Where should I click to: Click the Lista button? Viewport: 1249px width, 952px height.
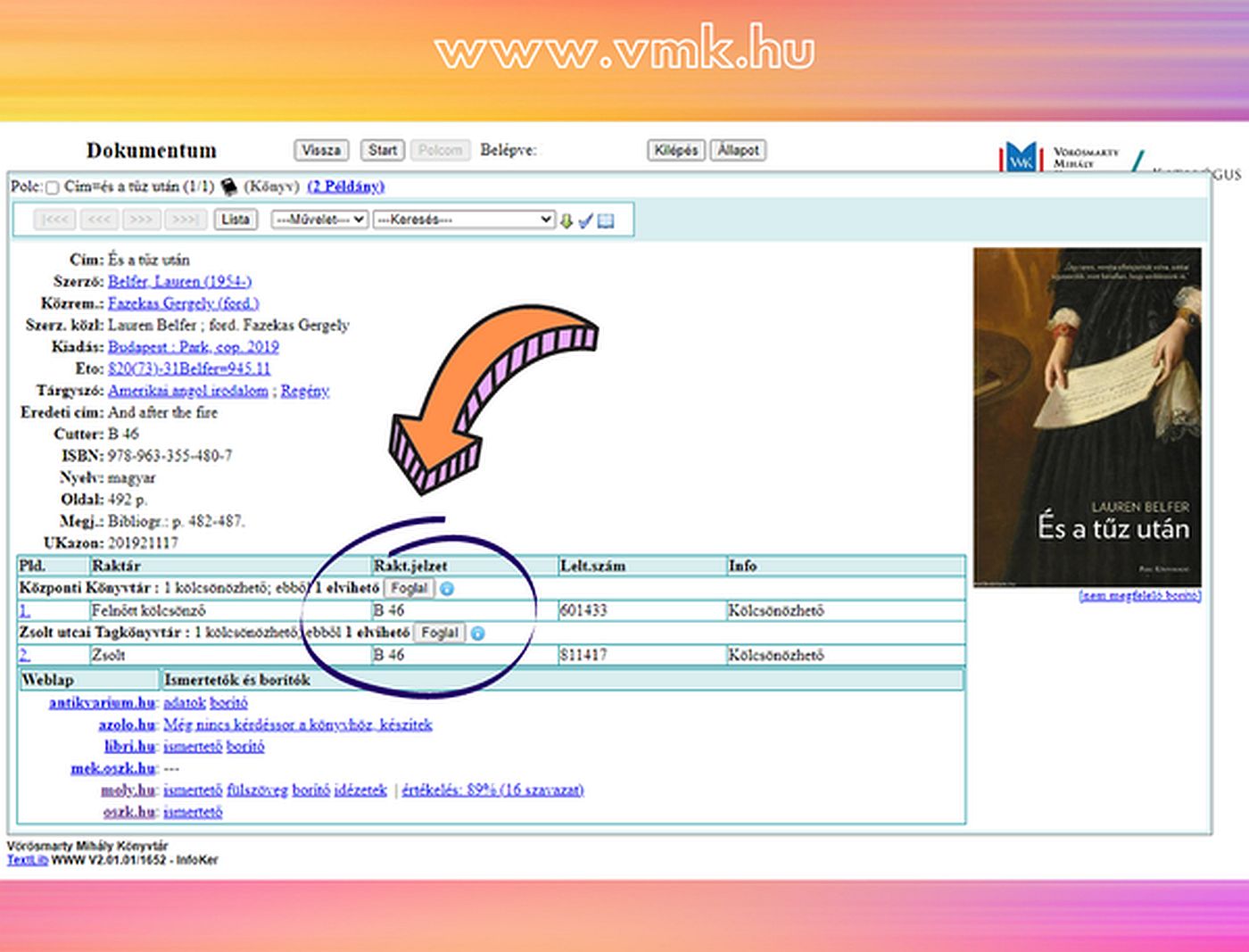[236, 219]
